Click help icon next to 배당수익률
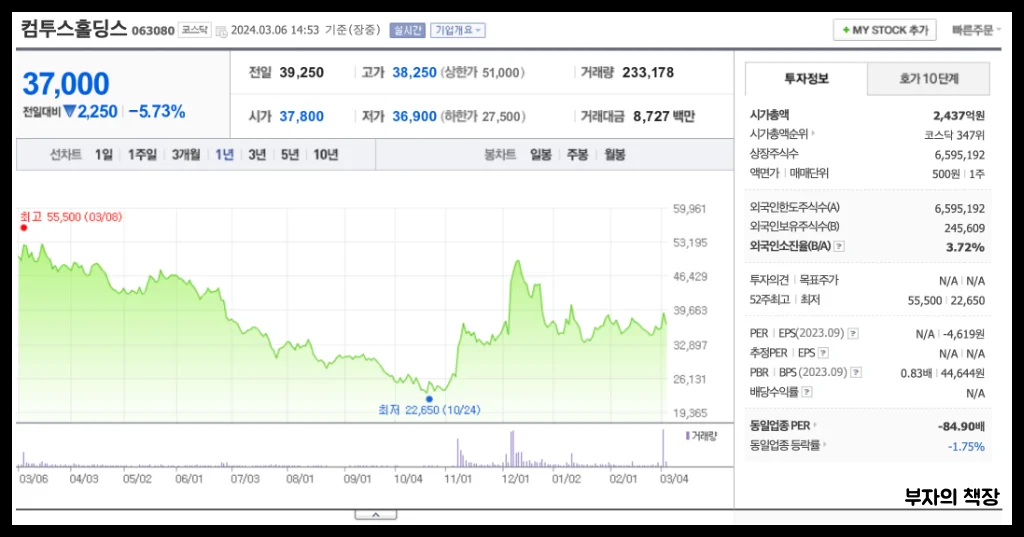Screen dimensions: 1024x537 [807, 392]
